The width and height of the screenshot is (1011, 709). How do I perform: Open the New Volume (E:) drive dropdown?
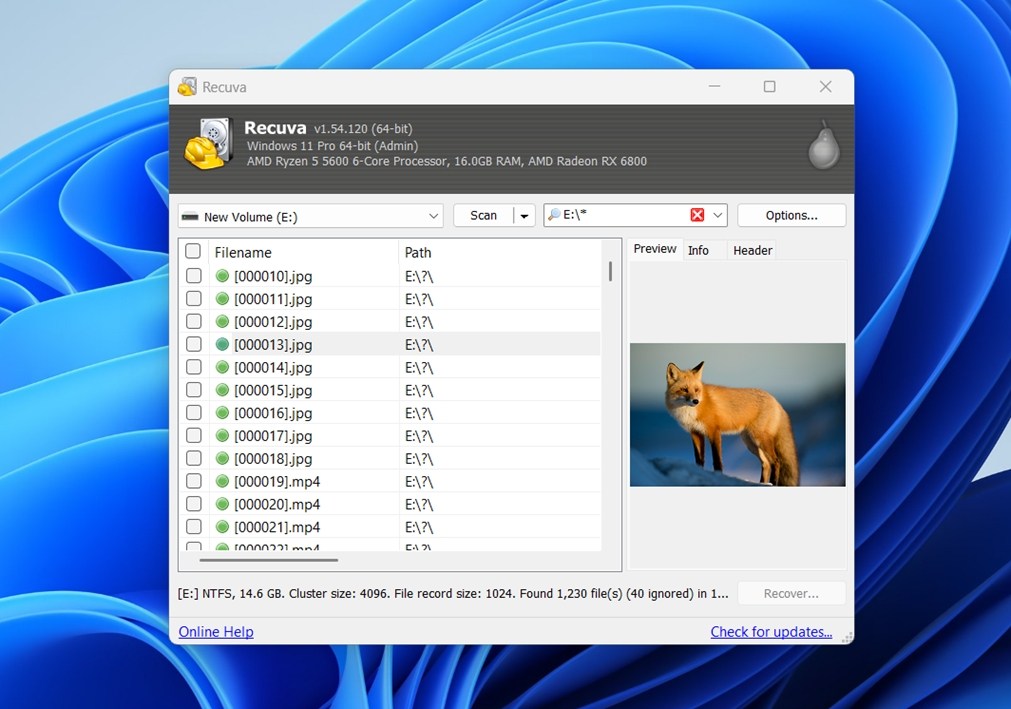tap(432, 216)
